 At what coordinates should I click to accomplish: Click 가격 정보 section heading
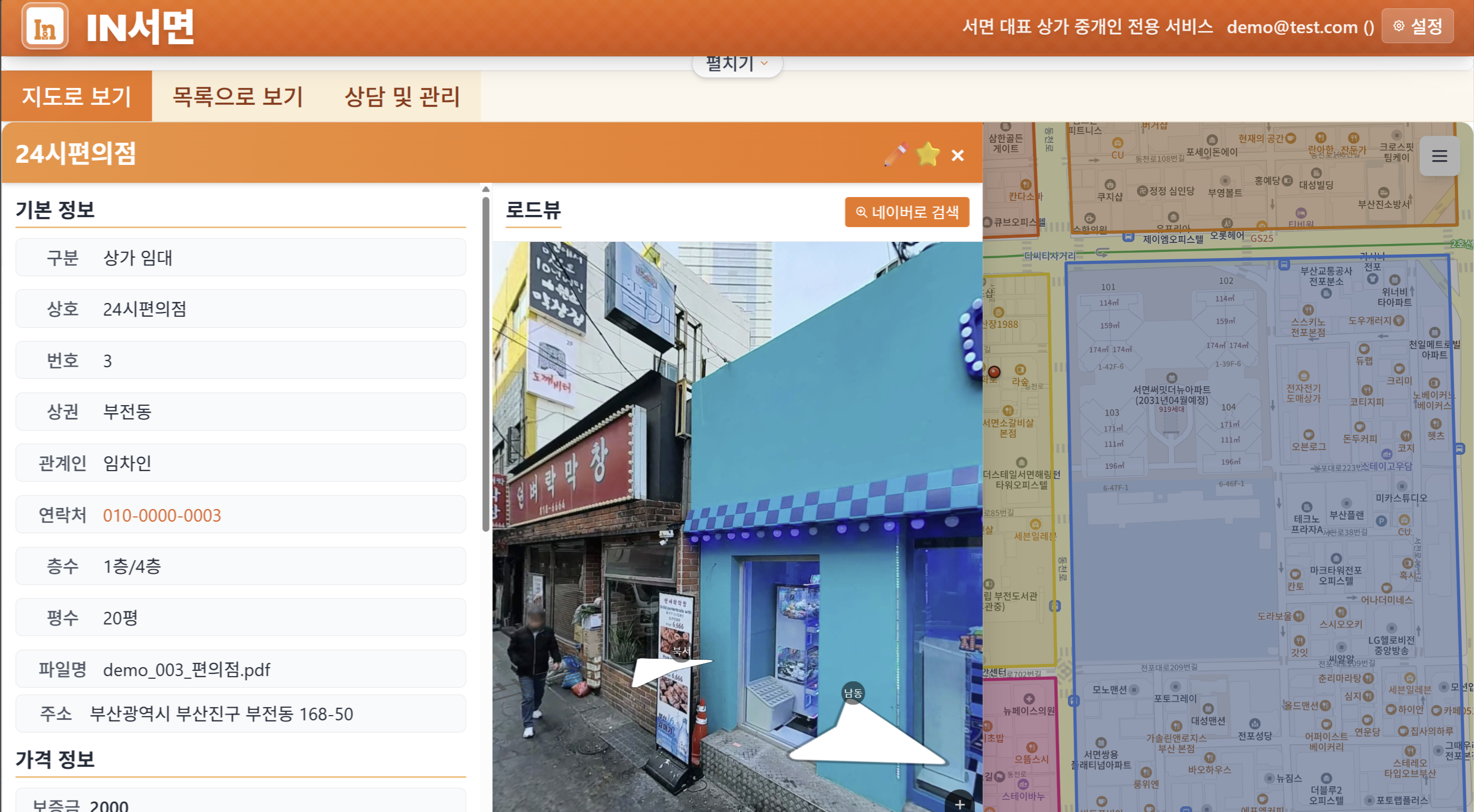(55, 759)
